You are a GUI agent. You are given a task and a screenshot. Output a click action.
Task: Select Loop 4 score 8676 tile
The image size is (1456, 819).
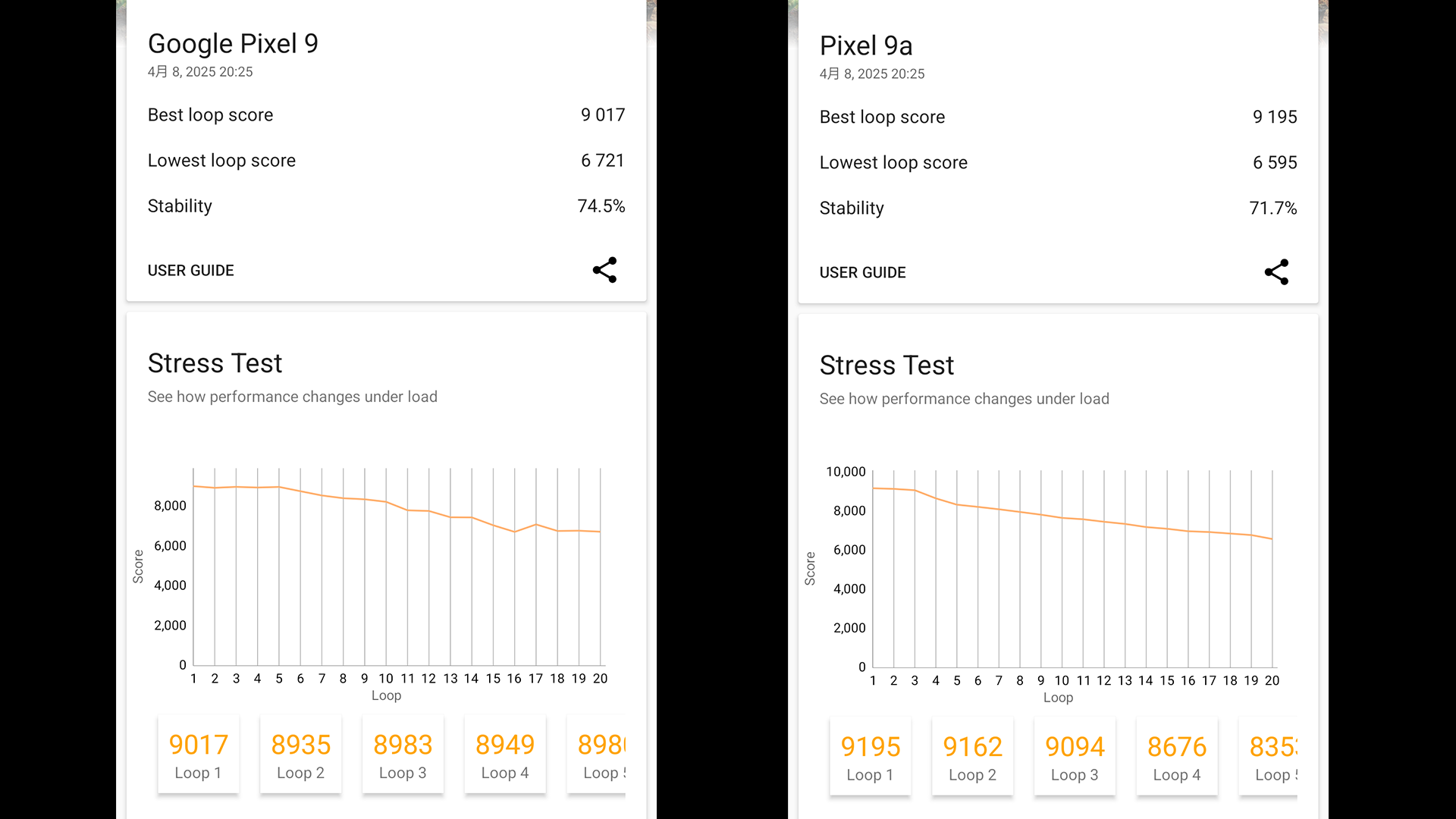point(1177,758)
